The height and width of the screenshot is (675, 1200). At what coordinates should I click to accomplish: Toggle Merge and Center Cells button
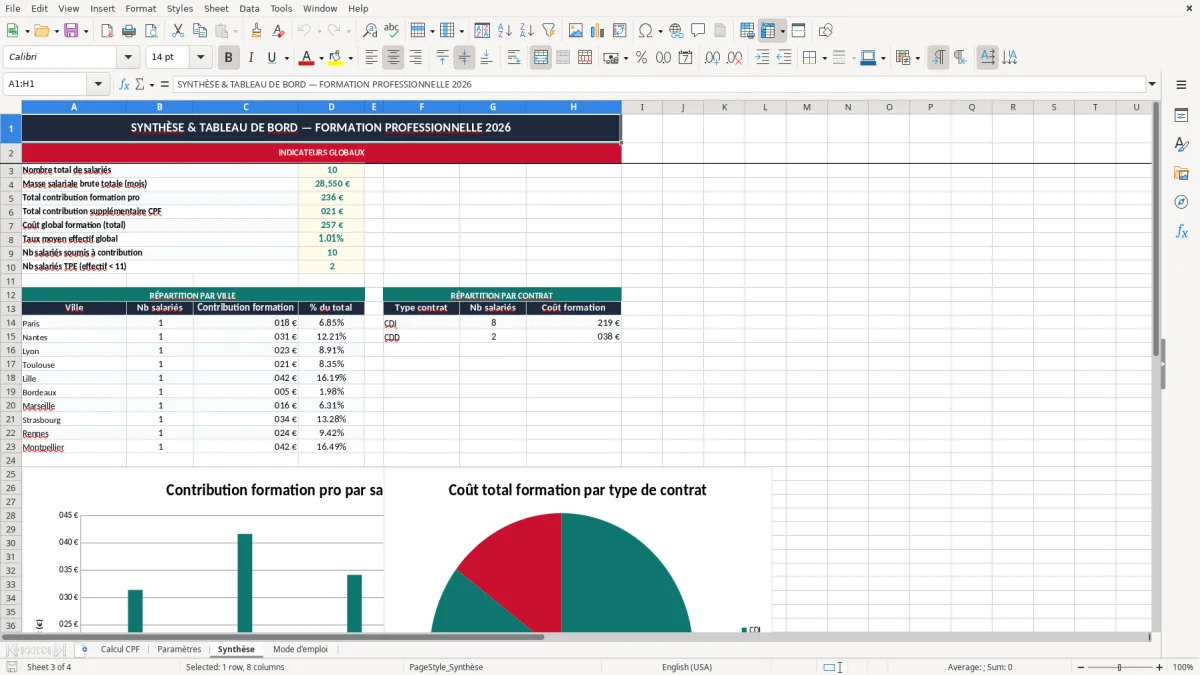[x=541, y=58]
